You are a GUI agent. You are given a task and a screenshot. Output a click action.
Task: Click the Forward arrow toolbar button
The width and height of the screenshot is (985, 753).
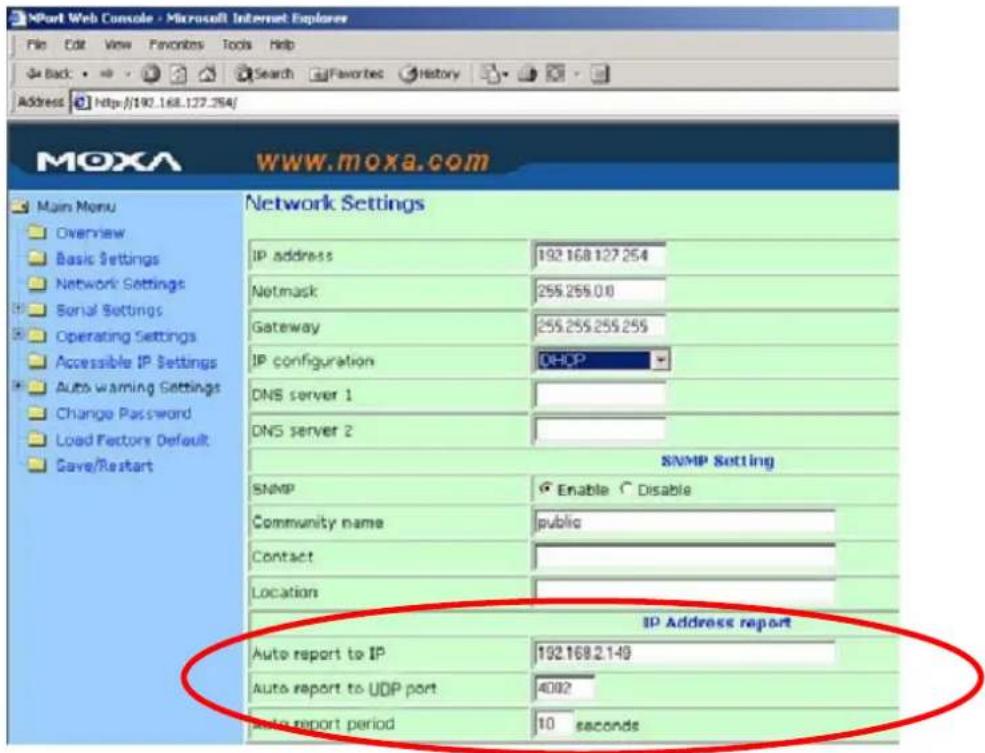click(107, 73)
